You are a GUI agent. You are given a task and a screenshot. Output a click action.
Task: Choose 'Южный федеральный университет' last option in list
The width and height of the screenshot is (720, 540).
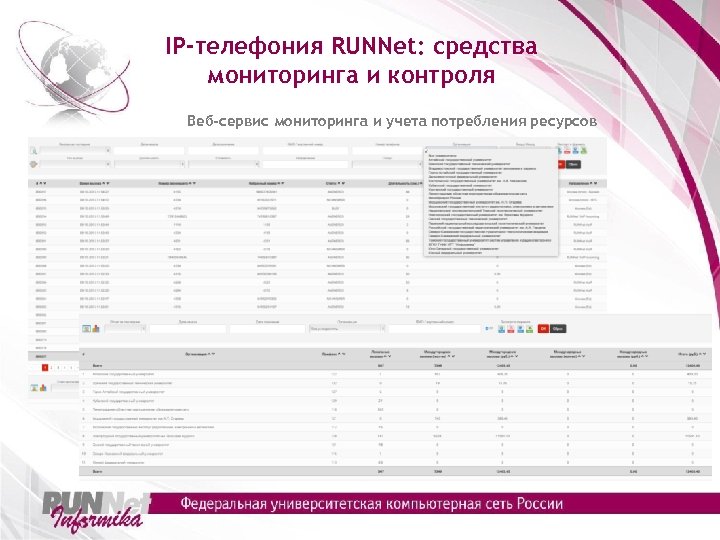pos(455,253)
